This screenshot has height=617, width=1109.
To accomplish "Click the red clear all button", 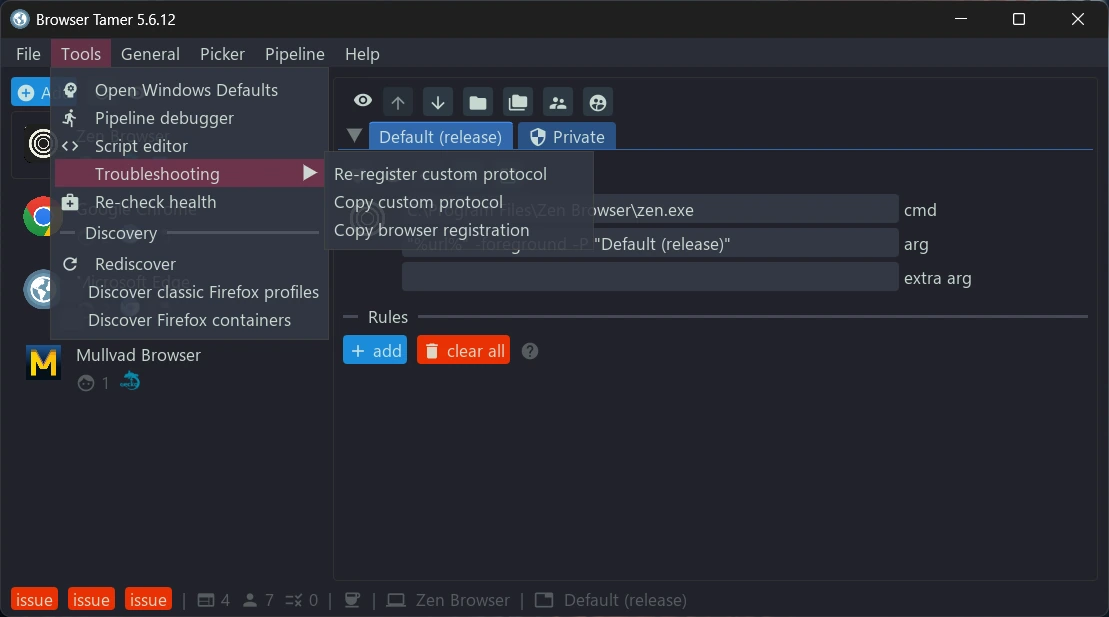I will pos(463,350).
